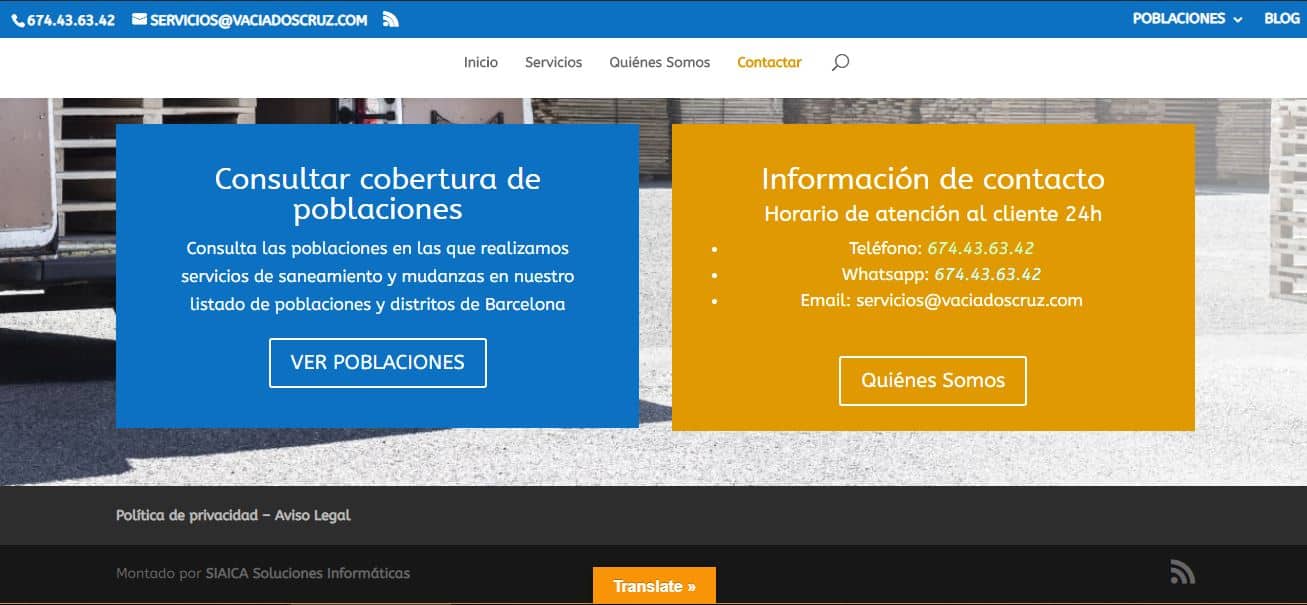Image resolution: width=1307 pixels, height=605 pixels.
Task: Open the Servicios menu item
Action: pos(553,62)
